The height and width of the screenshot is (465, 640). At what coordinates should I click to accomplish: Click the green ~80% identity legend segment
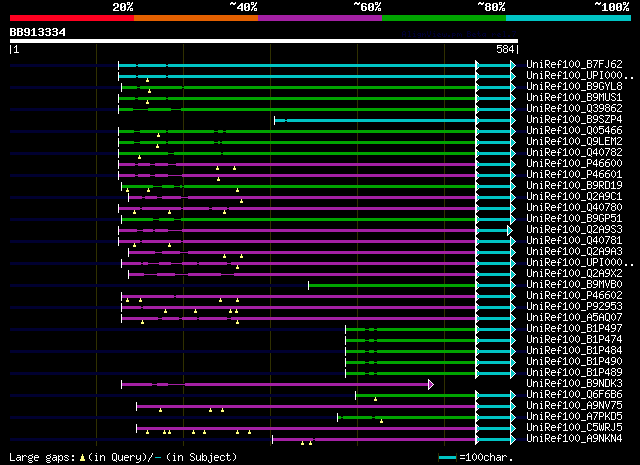tap(444, 18)
